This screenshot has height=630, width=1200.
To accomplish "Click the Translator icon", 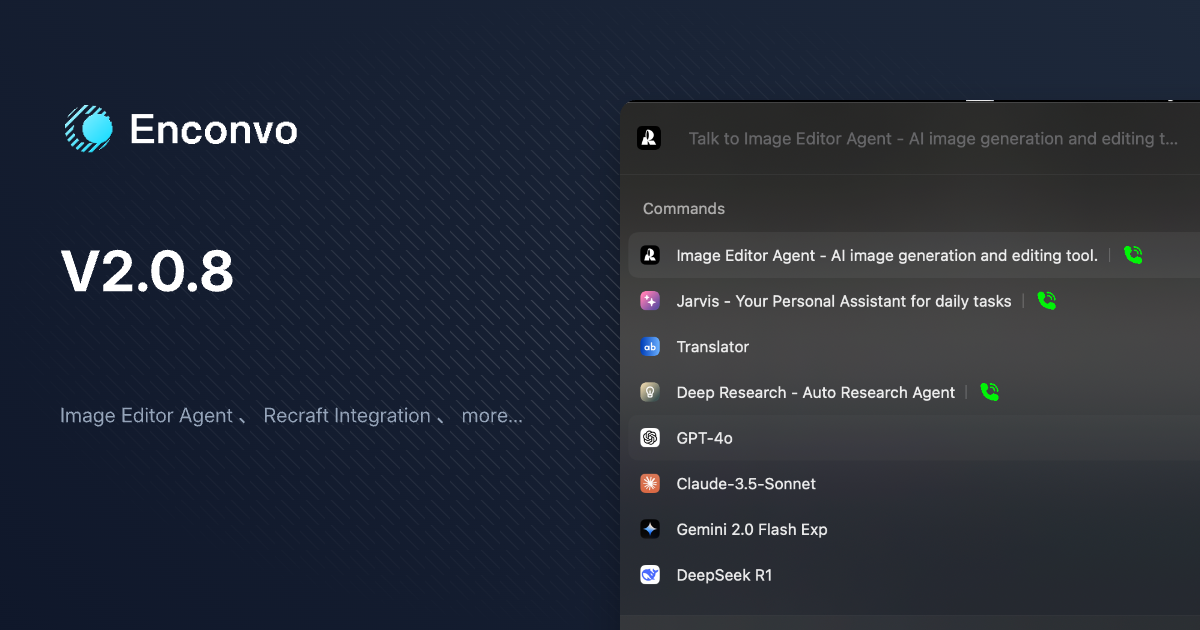I will coord(650,347).
